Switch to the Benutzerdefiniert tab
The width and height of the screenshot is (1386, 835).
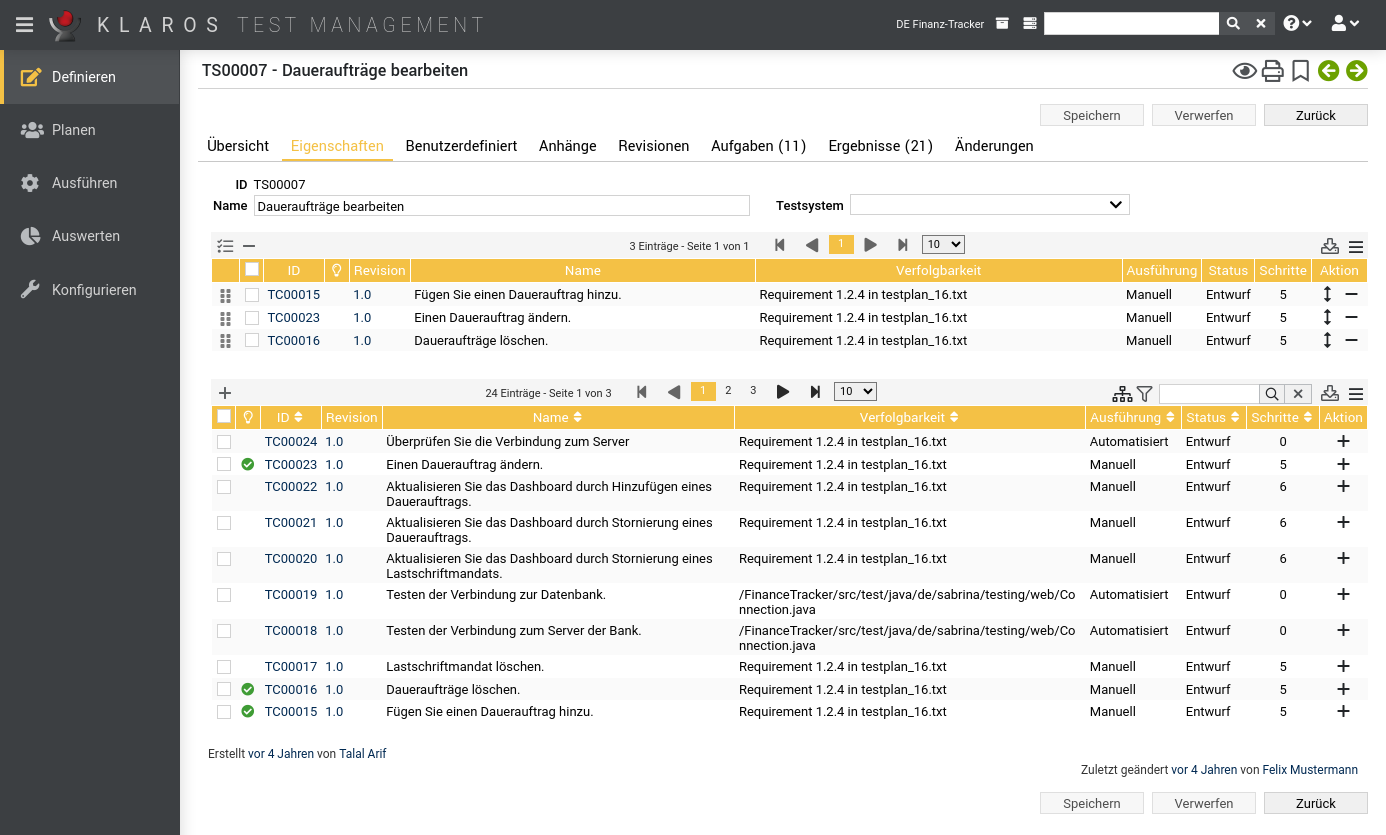[461, 146]
